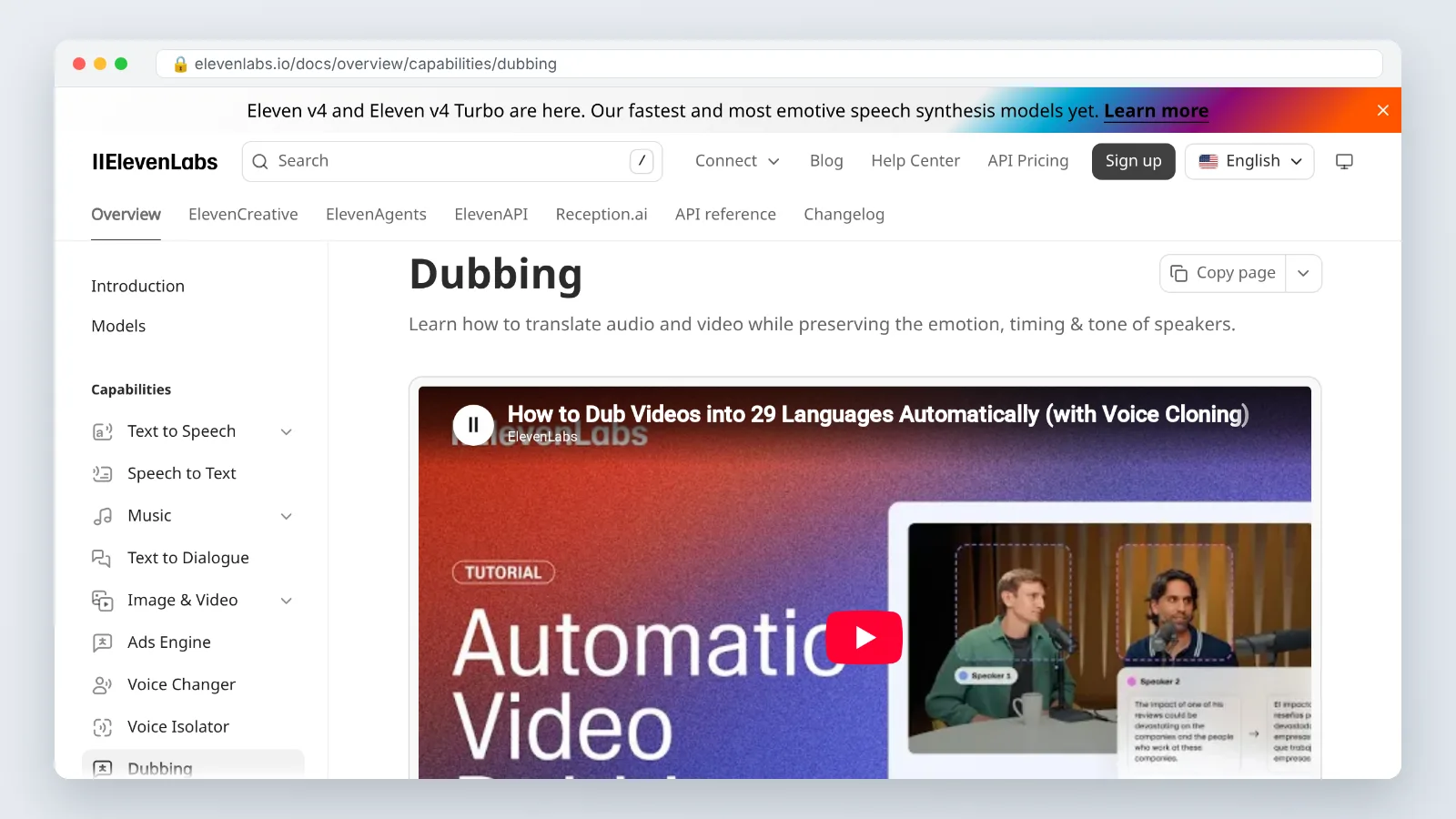The height and width of the screenshot is (819, 1456).
Task: Click the Dubbing page heading
Action: click(x=496, y=274)
